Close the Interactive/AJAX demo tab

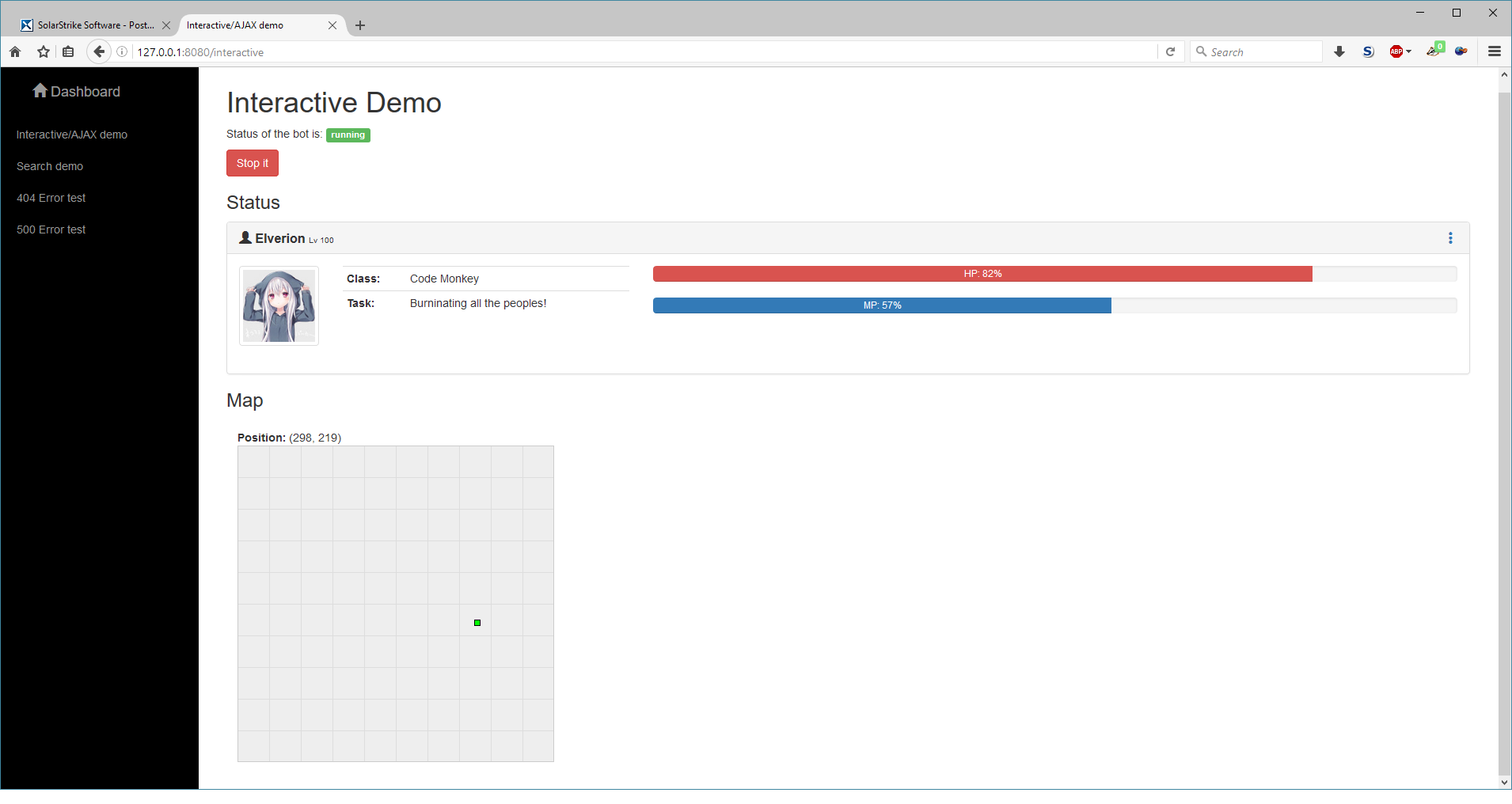pyautogui.click(x=332, y=25)
